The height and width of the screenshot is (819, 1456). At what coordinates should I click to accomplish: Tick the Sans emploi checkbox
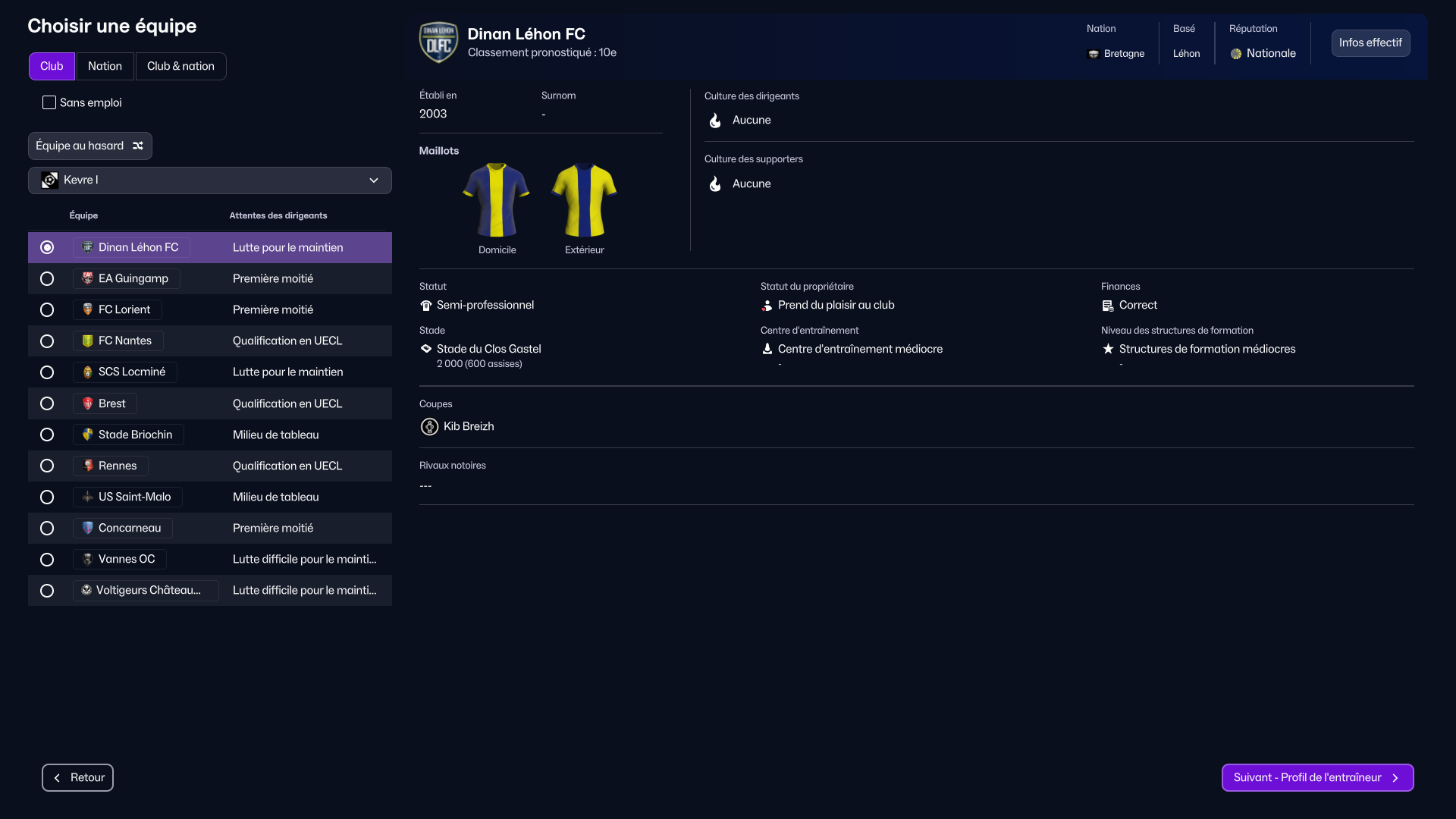[49, 102]
